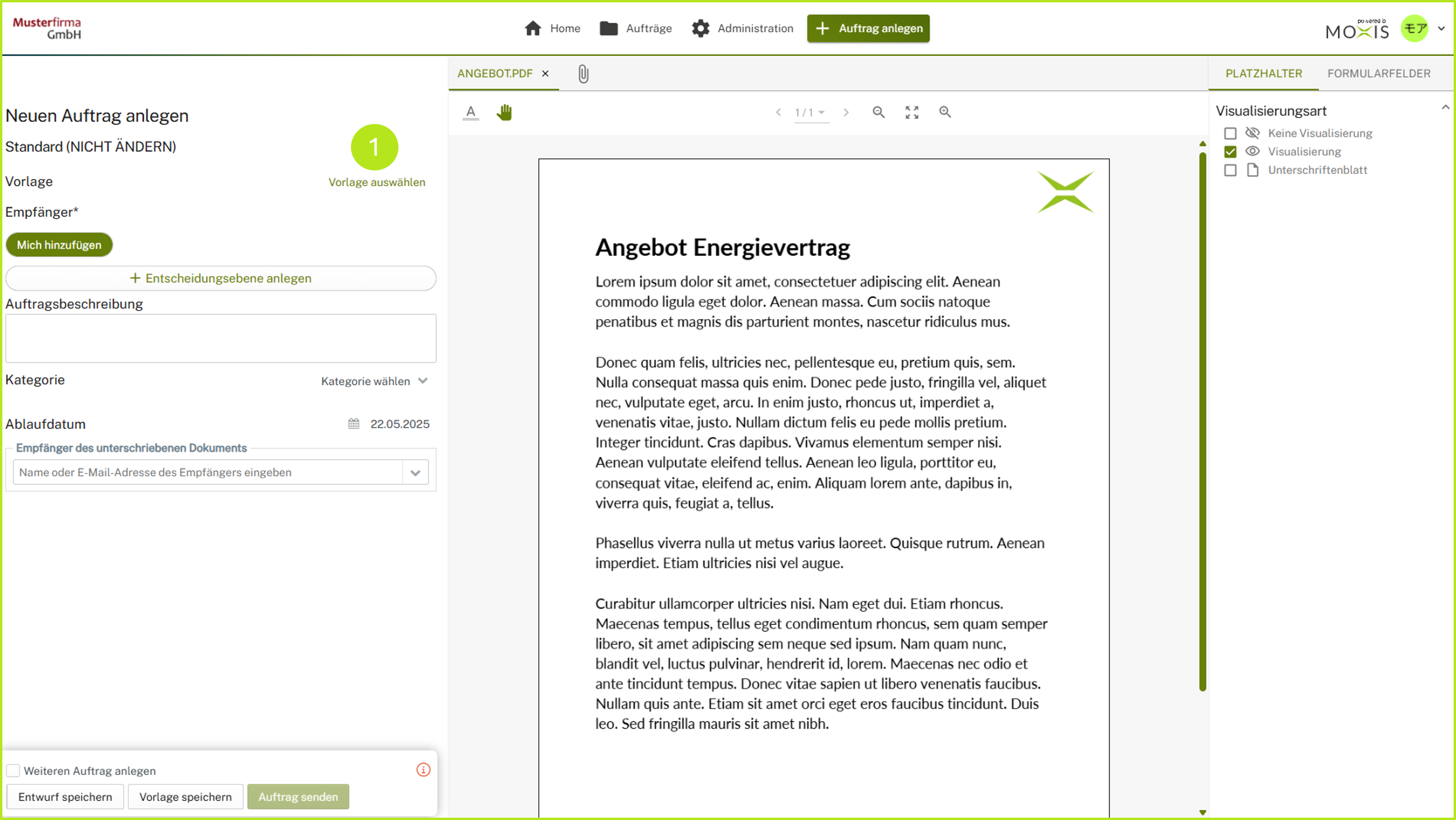Click the paperclip attachment icon
Image resolution: width=1456 pixels, height=820 pixels.
(x=583, y=74)
